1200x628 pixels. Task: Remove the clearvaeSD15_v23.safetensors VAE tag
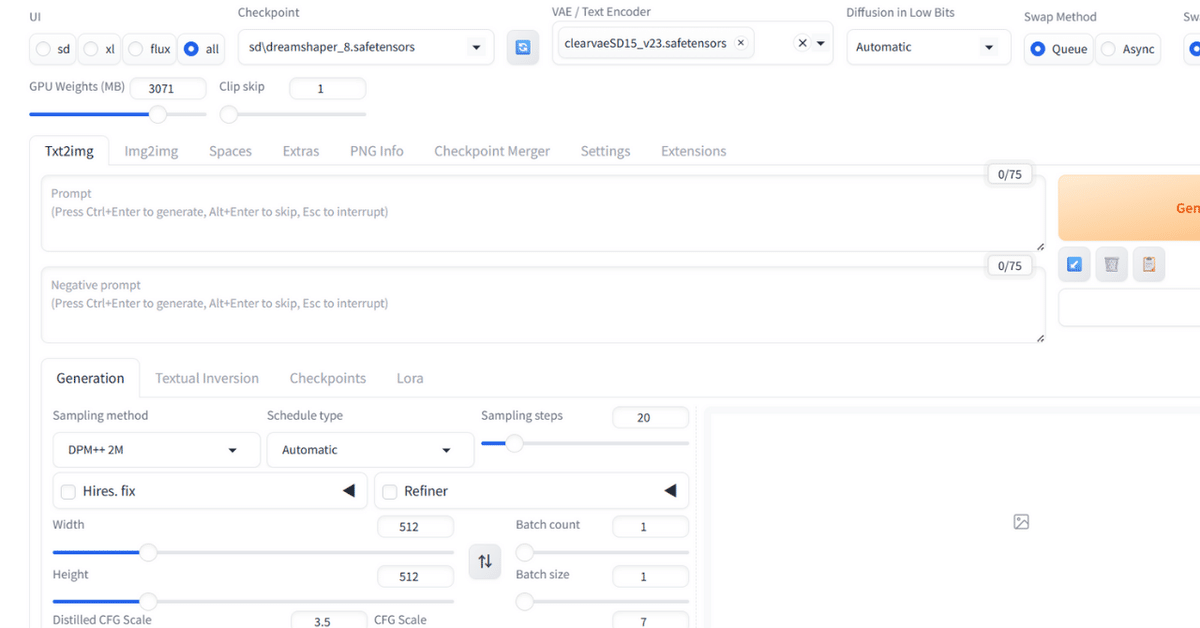pyautogui.click(x=740, y=42)
